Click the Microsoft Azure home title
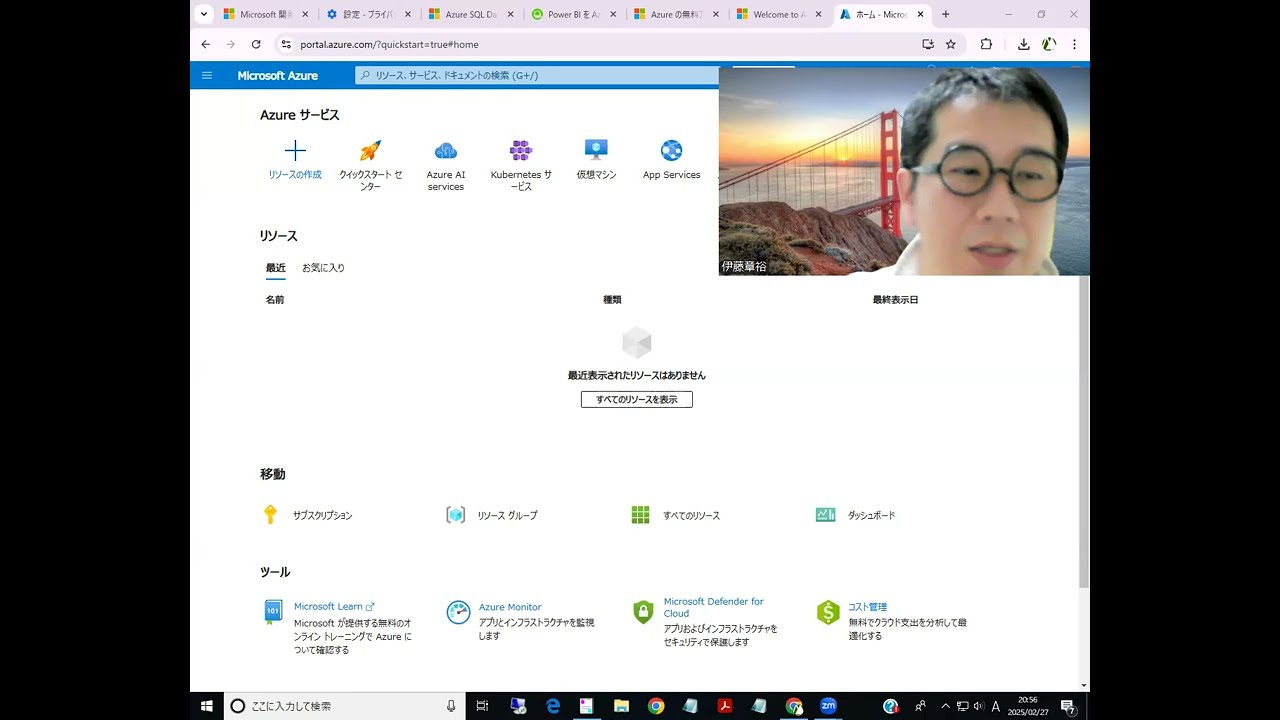Viewport: 1280px width, 720px height. [278, 75]
